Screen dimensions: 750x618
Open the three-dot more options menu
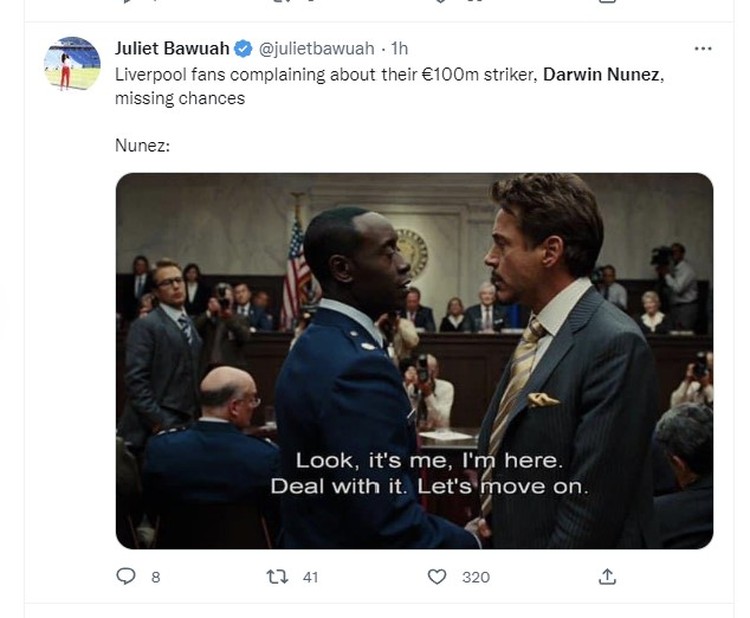click(x=703, y=48)
